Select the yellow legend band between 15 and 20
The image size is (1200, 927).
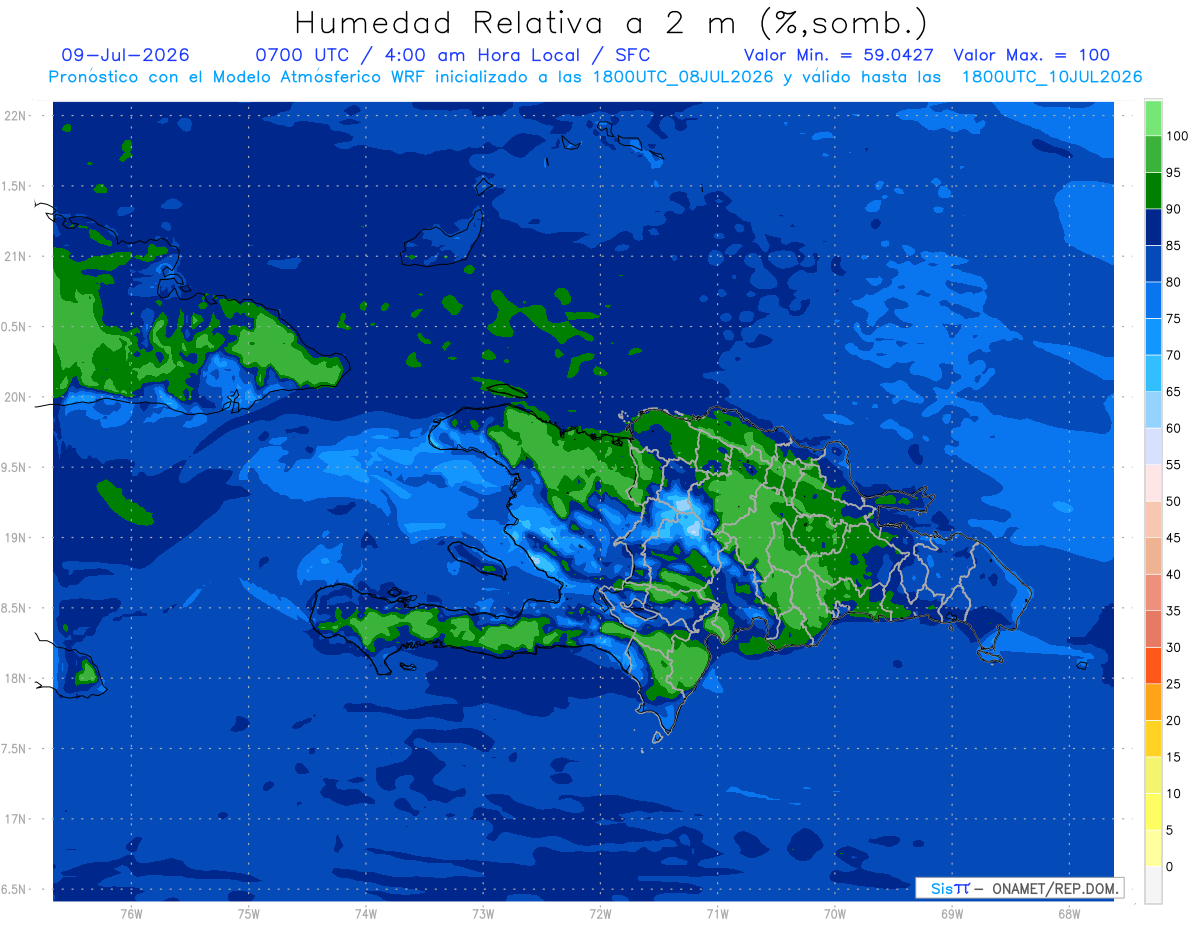(1153, 738)
